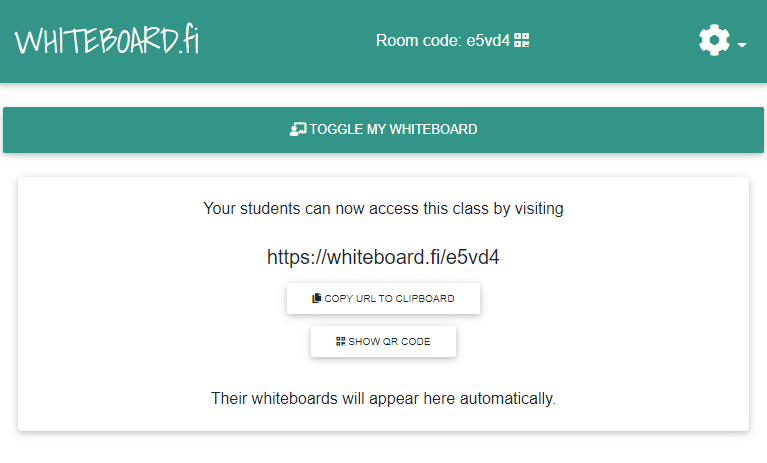This screenshot has height=463, width=767.
Task: Click the COPY URL TO CLIPBOARD button
Action: coord(384,298)
